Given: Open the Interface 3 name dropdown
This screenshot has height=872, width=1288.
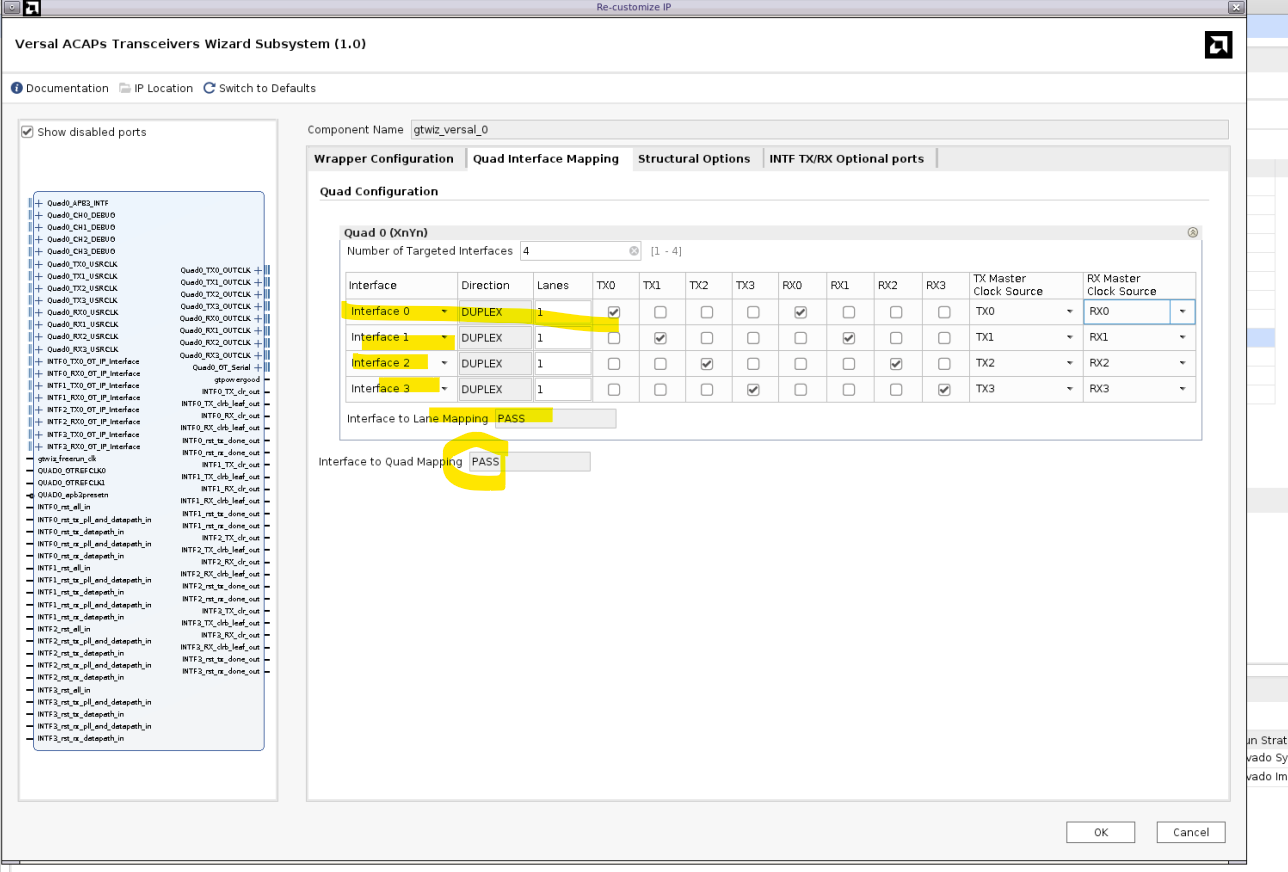Looking at the screenshot, I should [444, 390].
